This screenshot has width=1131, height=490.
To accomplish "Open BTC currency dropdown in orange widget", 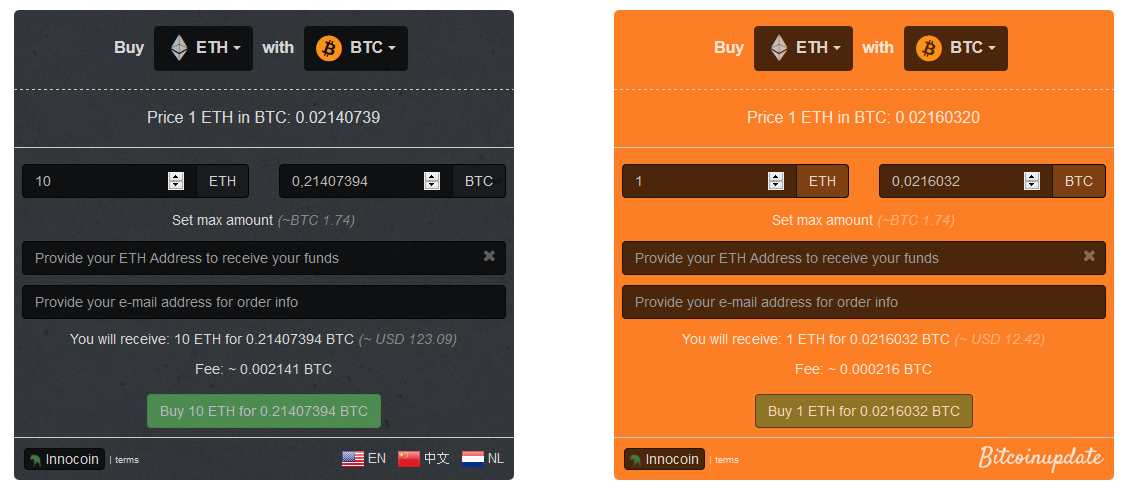I will click(x=956, y=48).
